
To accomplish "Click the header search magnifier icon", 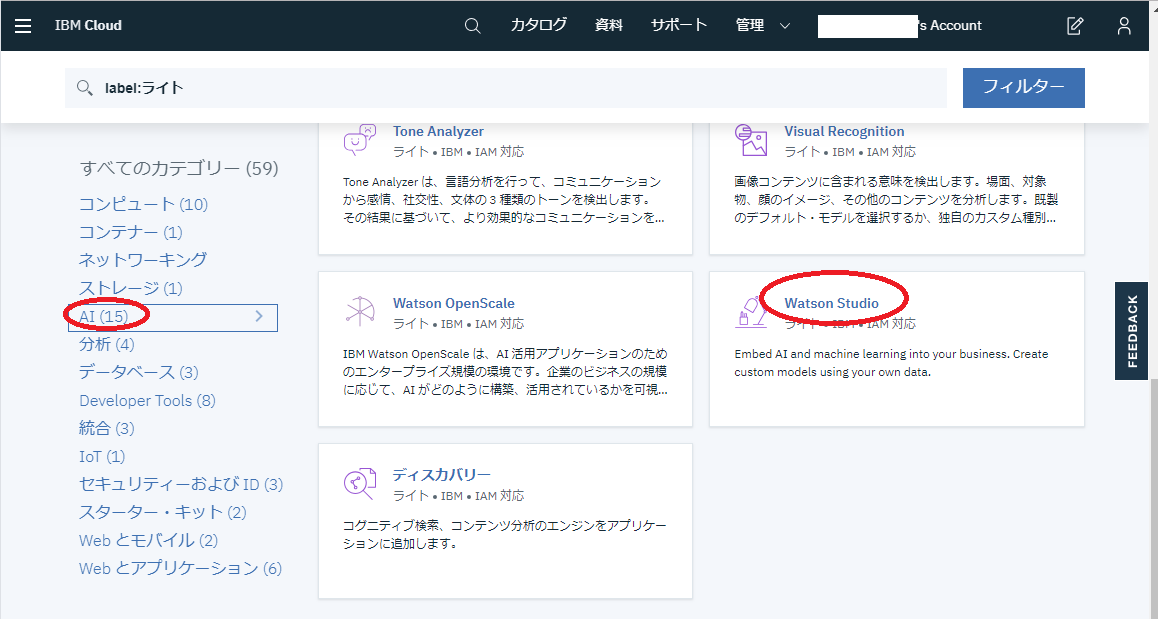I will pos(473,26).
